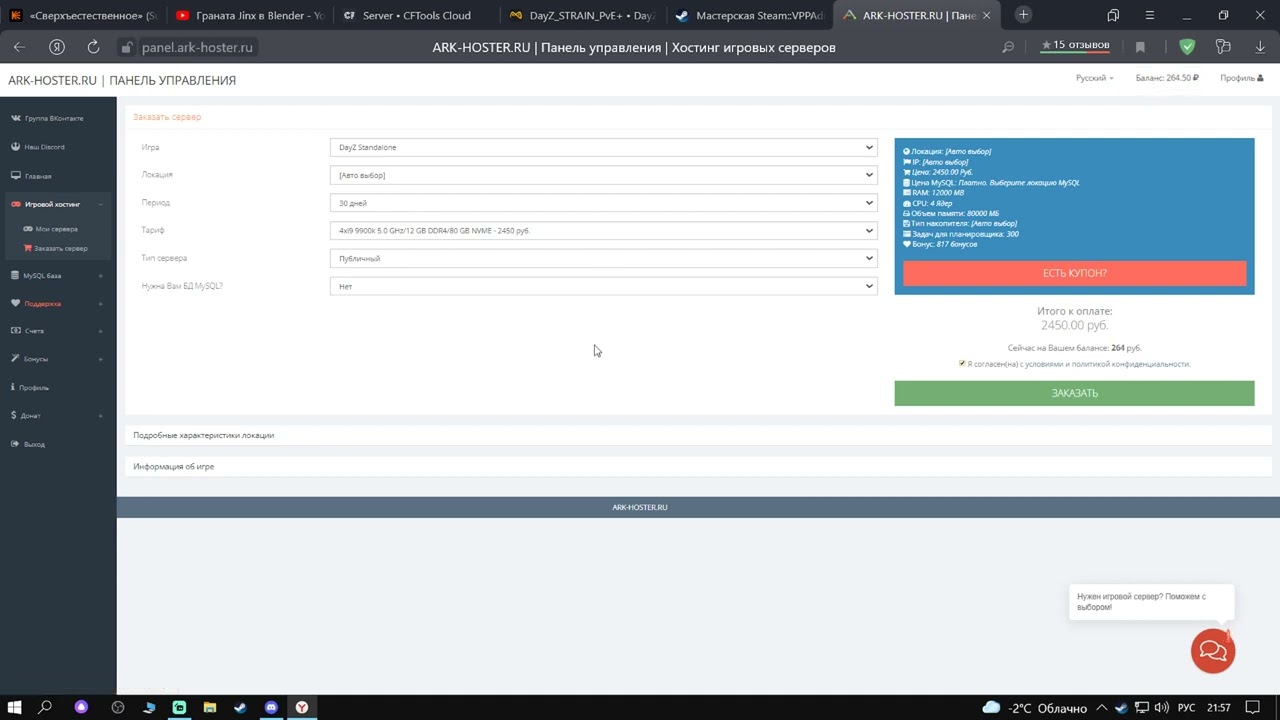Viewport: 1280px width, 720px height.
Task: Click the РУС keyboard language indicator
Action: point(1186,708)
